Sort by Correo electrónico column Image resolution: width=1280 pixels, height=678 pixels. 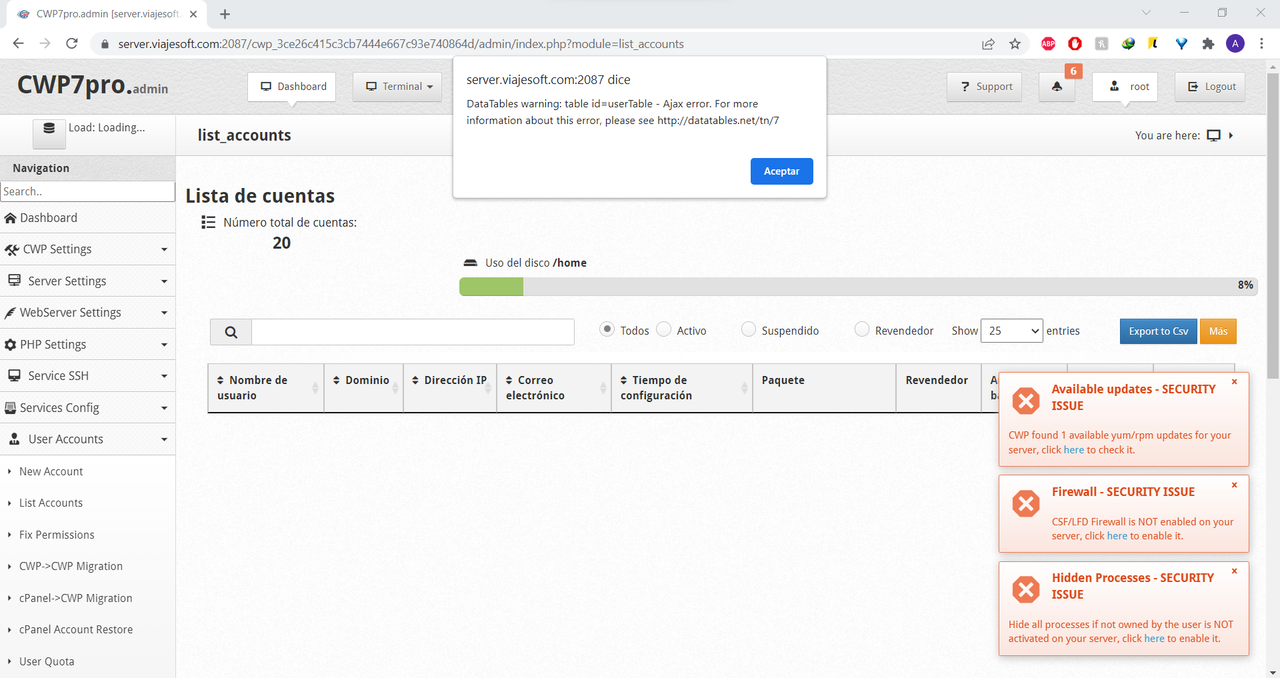[554, 387]
